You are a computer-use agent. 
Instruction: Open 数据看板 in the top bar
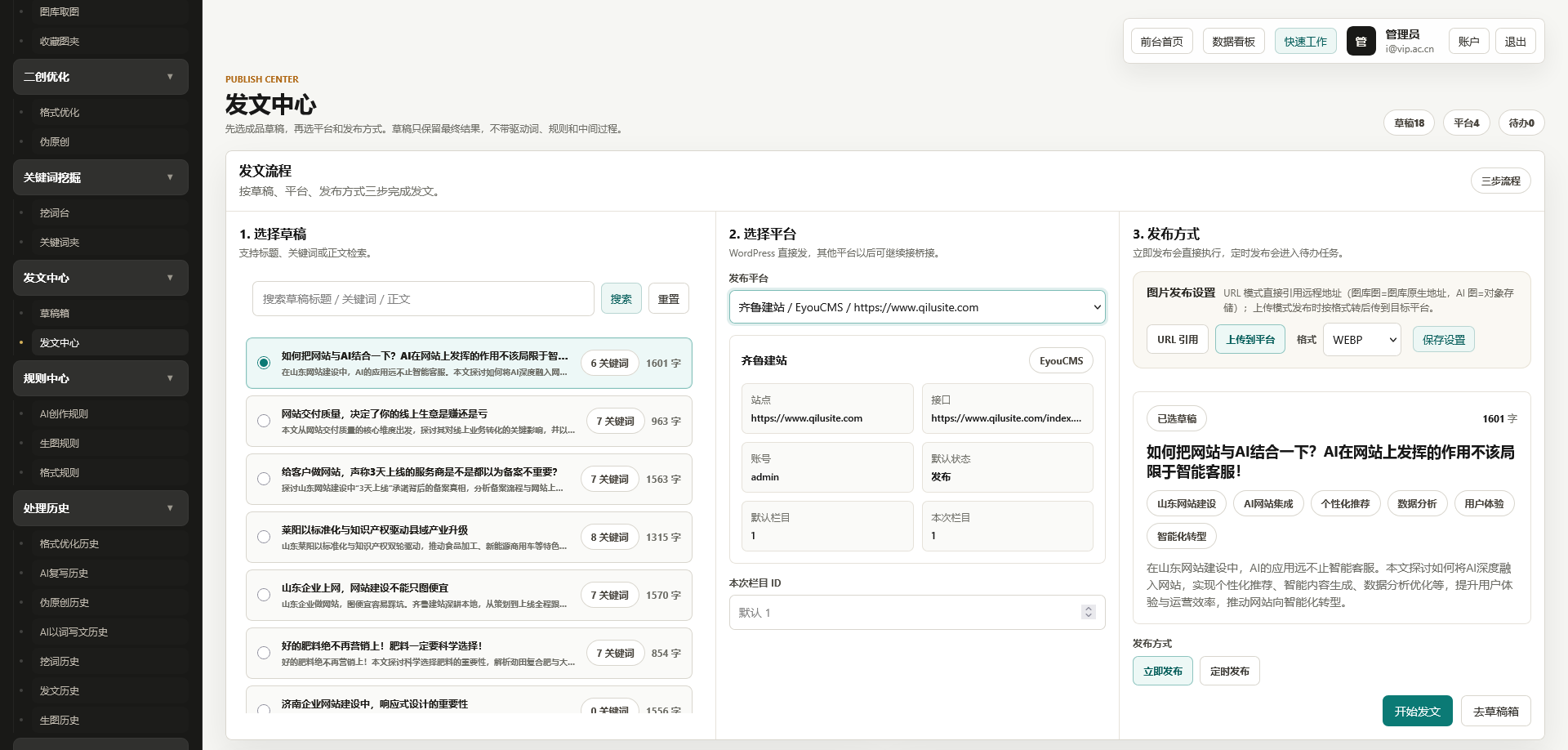(1234, 41)
